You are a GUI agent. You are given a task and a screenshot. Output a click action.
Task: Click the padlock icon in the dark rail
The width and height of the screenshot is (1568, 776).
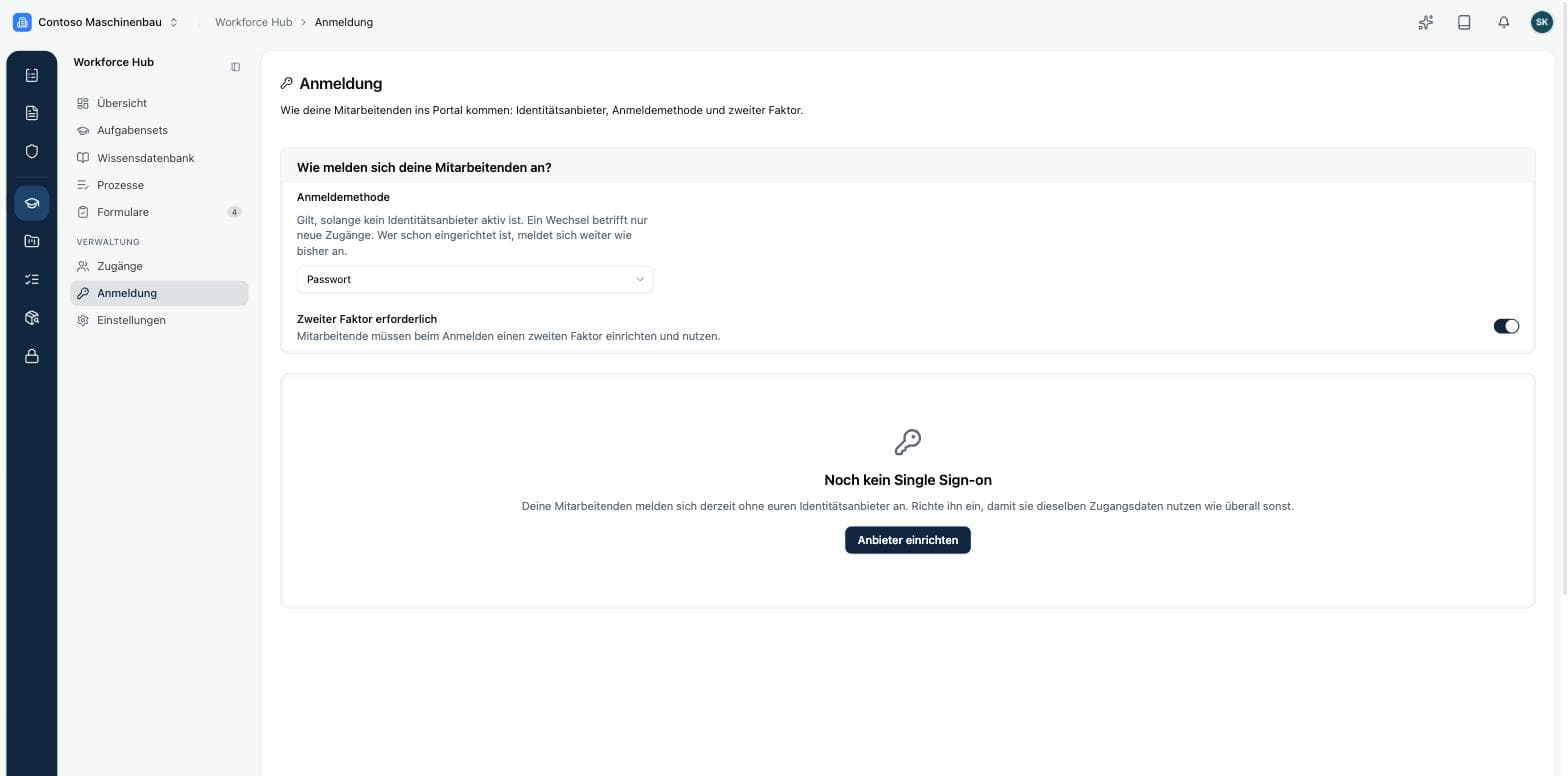[31, 356]
